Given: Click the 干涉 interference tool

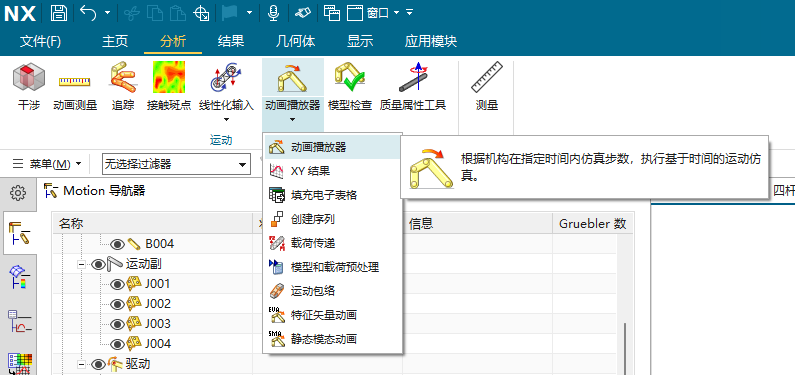Looking at the screenshot, I should (29, 86).
